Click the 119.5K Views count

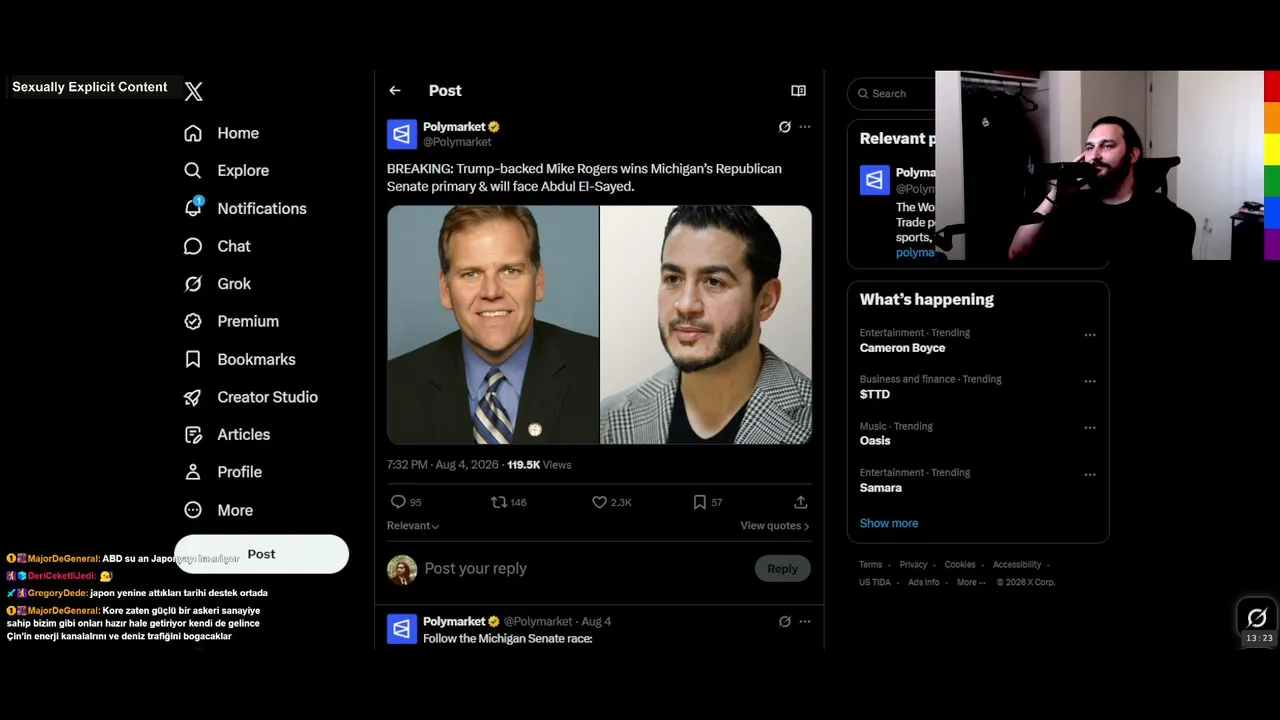pos(539,465)
